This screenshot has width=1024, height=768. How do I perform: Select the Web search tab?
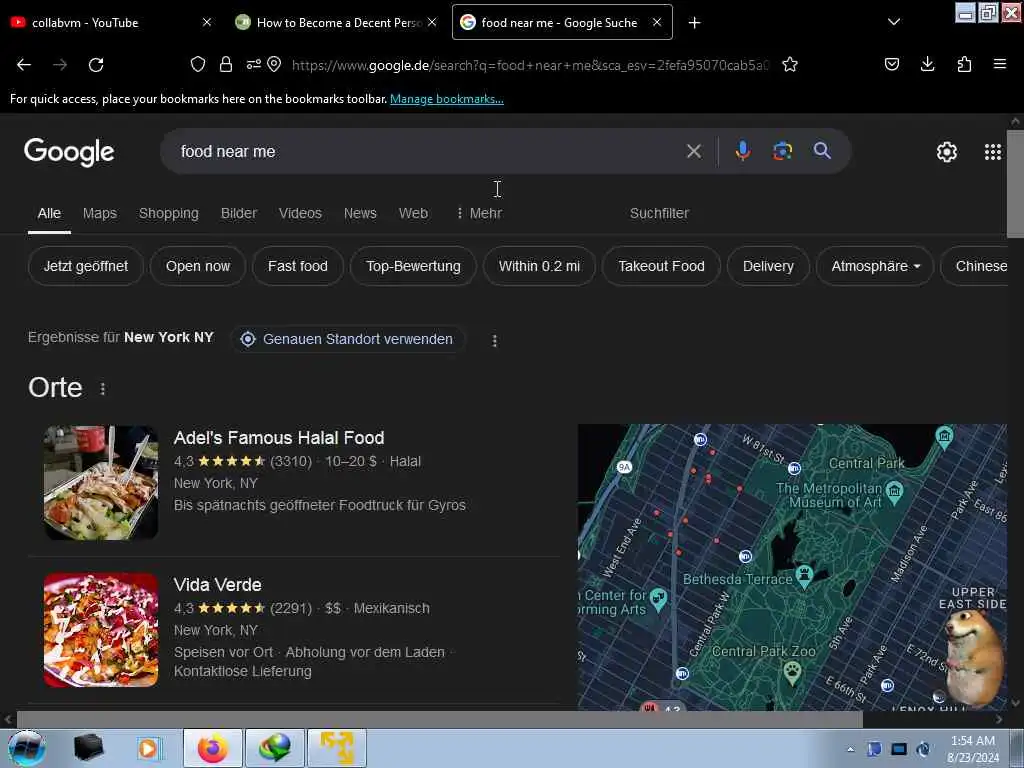click(413, 214)
